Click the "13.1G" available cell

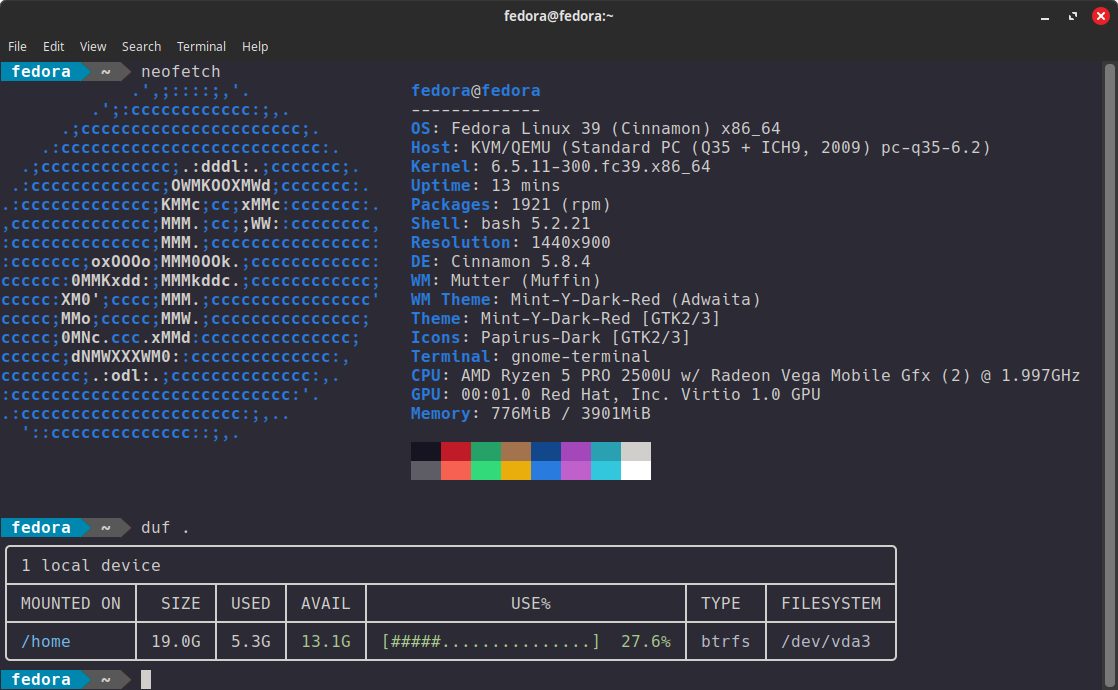(x=325, y=642)
